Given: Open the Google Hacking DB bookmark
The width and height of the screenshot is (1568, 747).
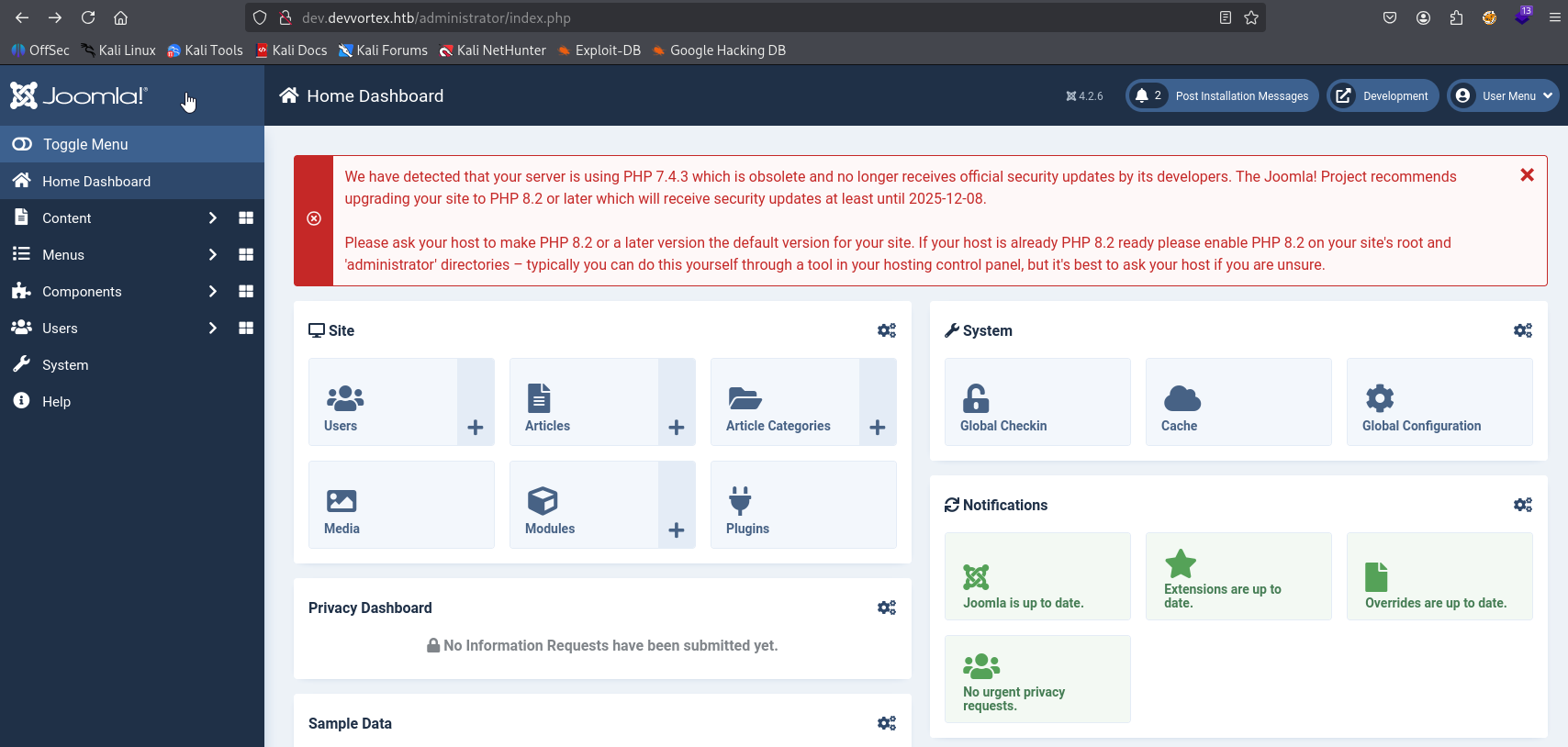Looking at the screenshot, I should 719,50.
